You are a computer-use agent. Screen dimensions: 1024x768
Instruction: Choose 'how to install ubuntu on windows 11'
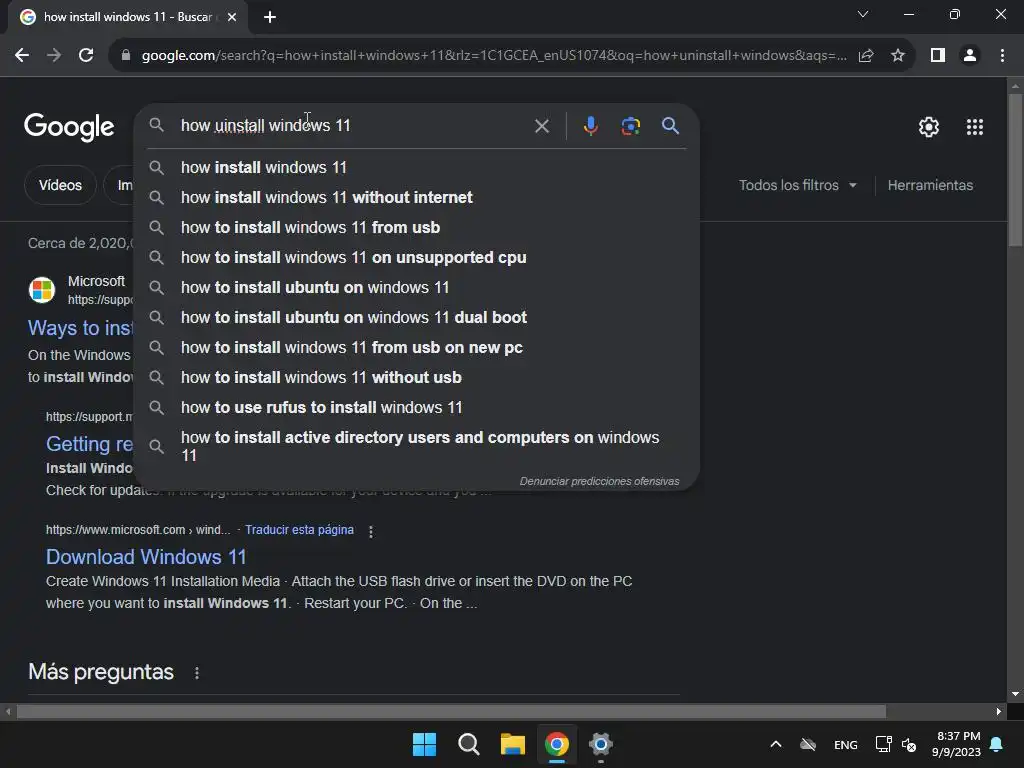tap(417, 288)
